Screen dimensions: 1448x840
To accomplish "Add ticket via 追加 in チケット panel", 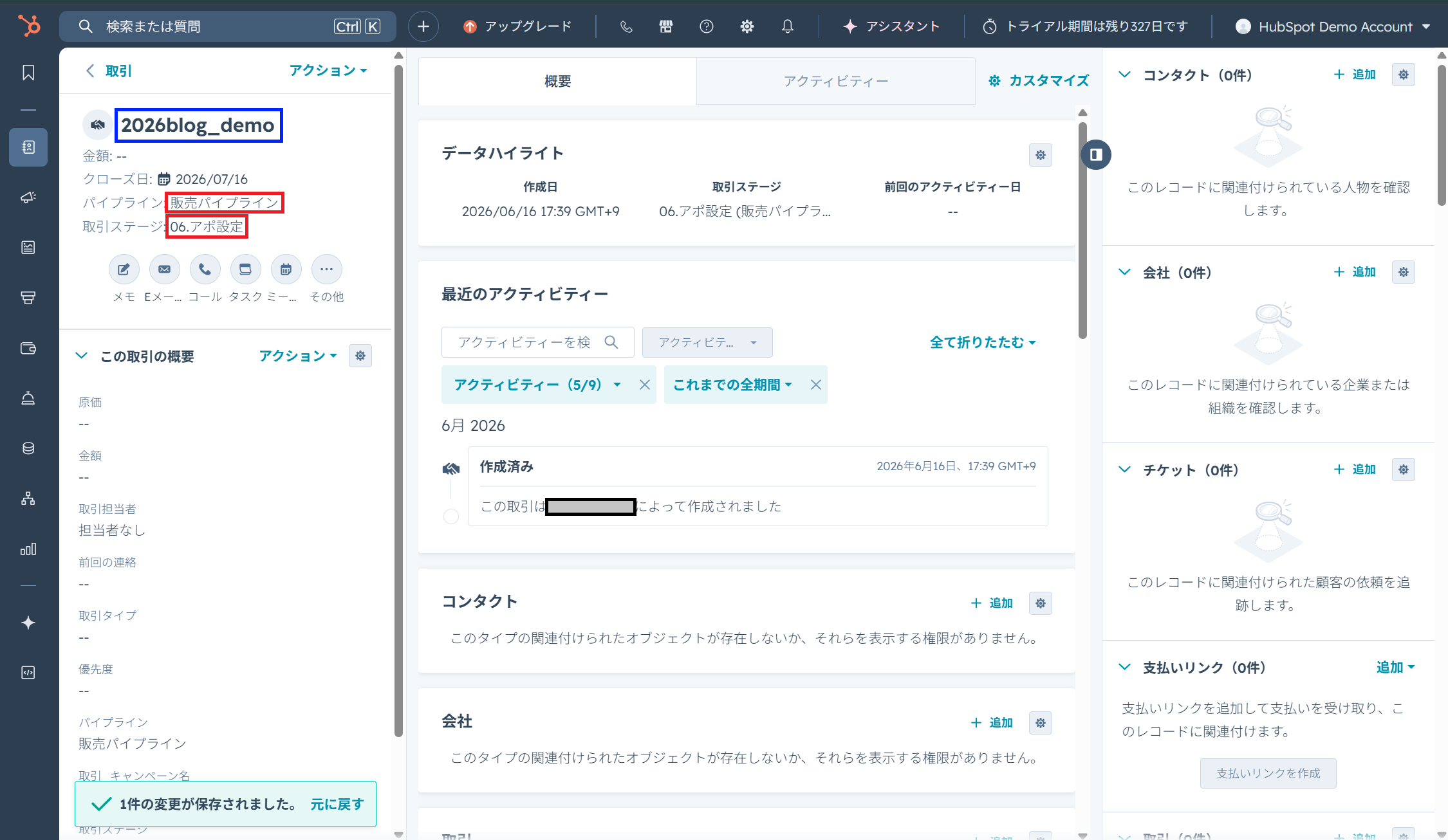I will point(1355,470).
